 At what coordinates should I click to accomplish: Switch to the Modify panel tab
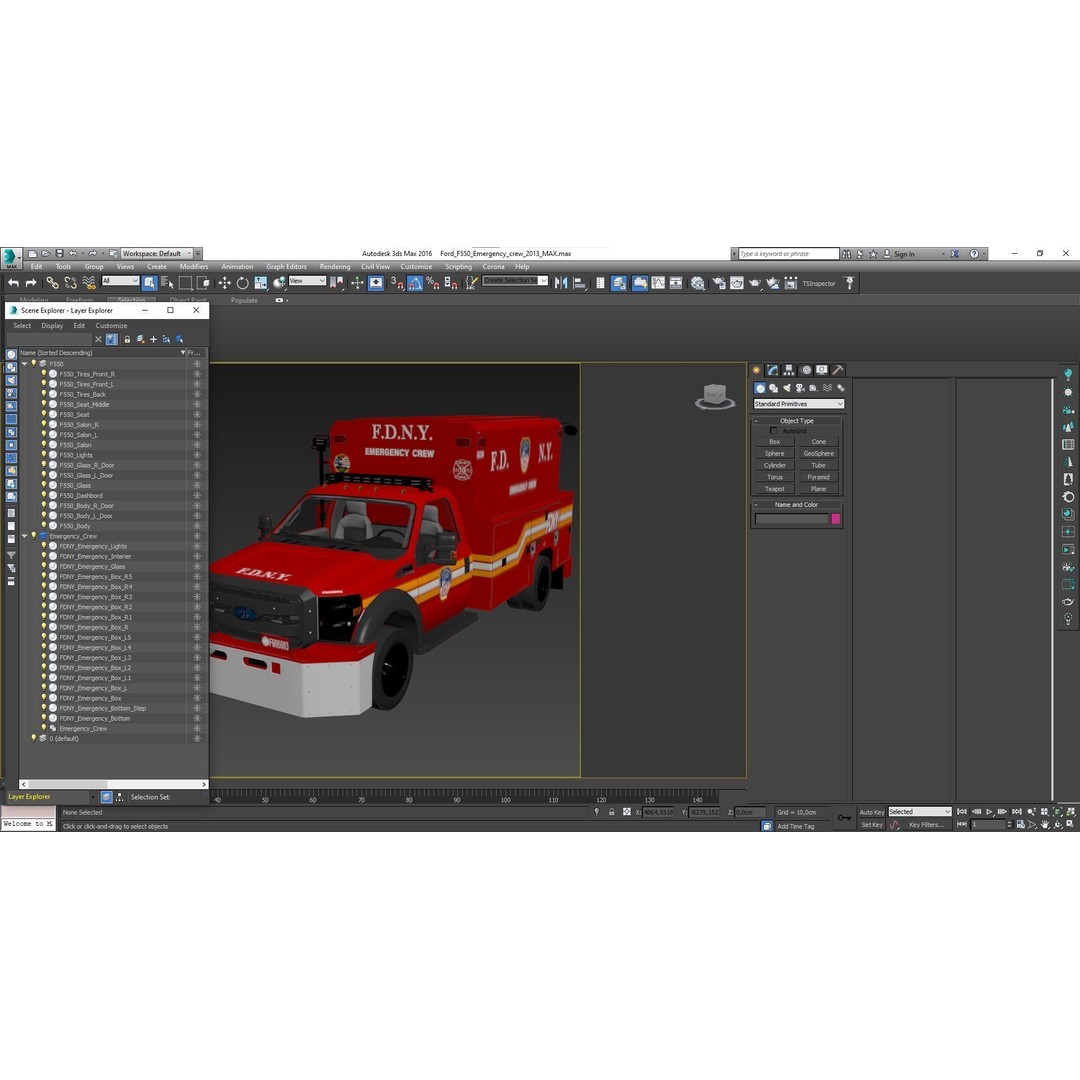pos(773,371)
